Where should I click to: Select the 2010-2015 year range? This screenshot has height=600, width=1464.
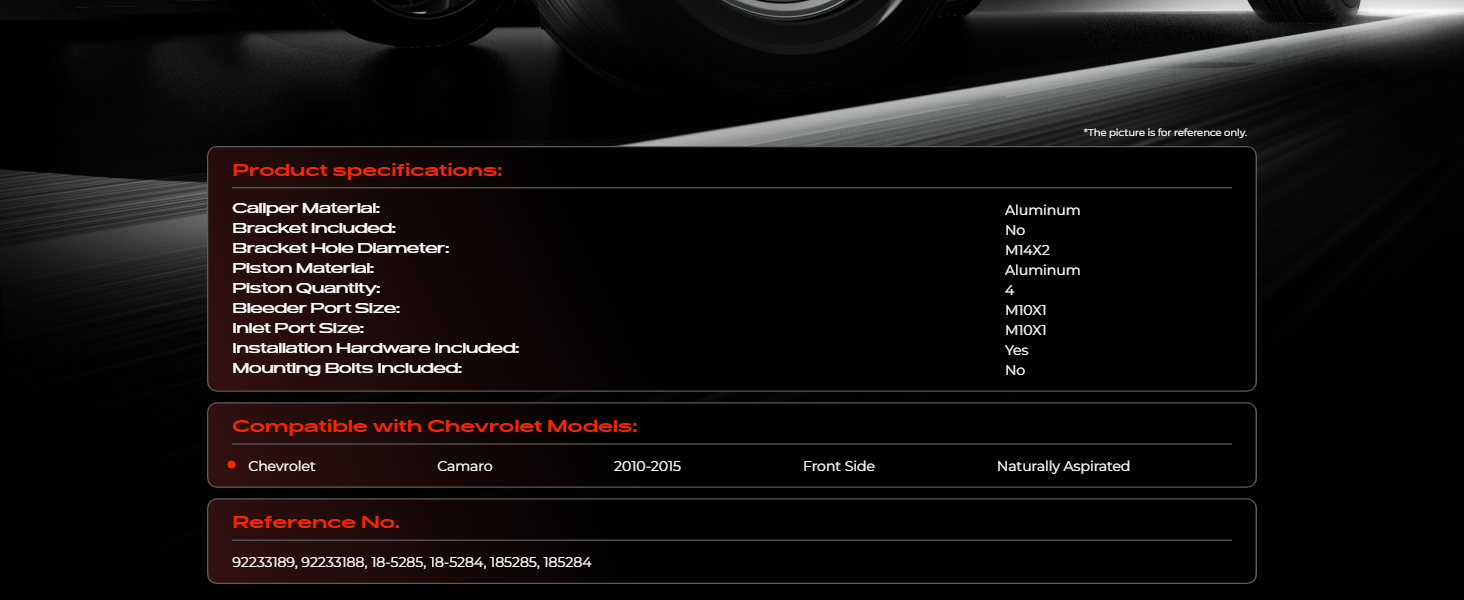(647, 466)
